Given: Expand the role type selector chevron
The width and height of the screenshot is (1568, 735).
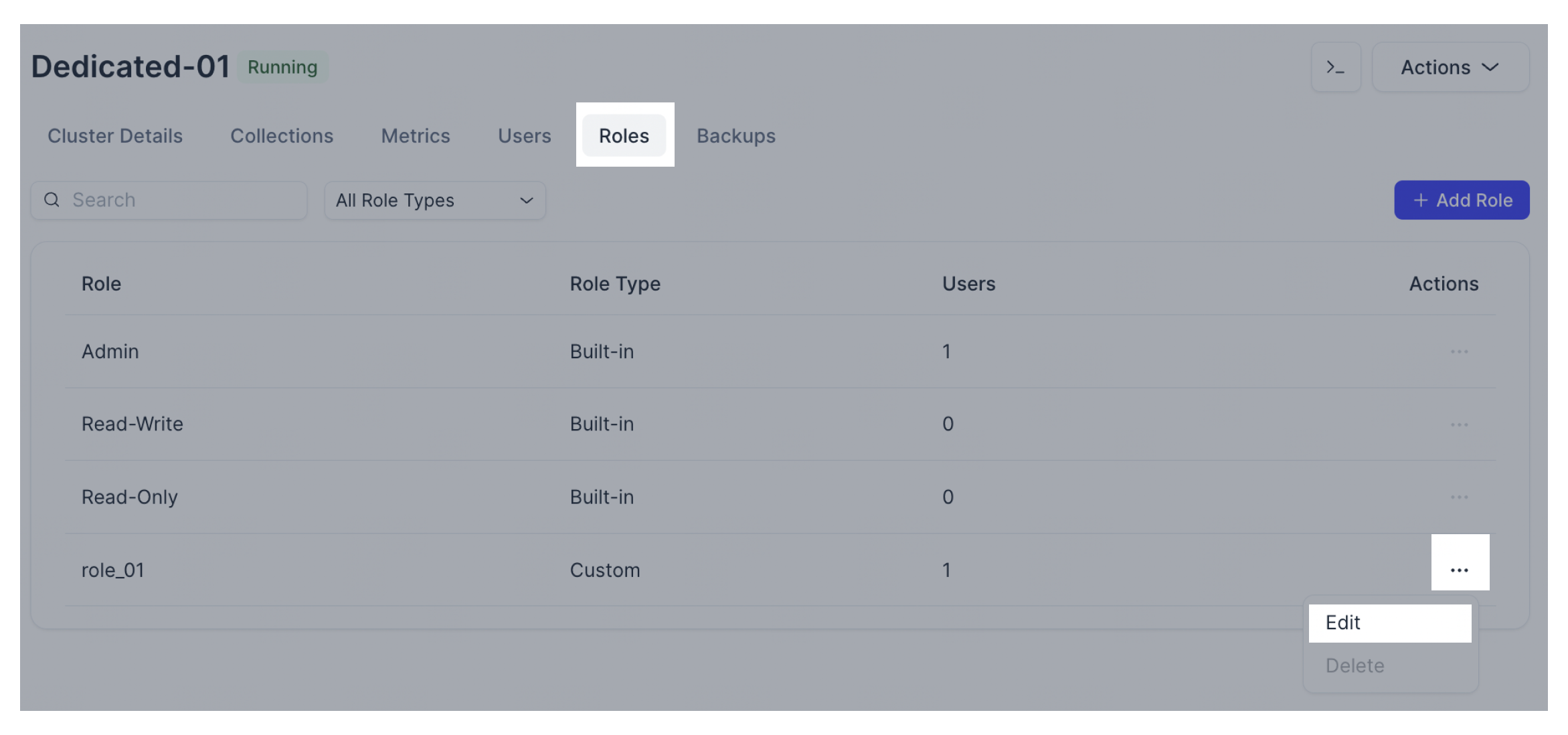Looking at the screenshot, I should tap(525, 200).
